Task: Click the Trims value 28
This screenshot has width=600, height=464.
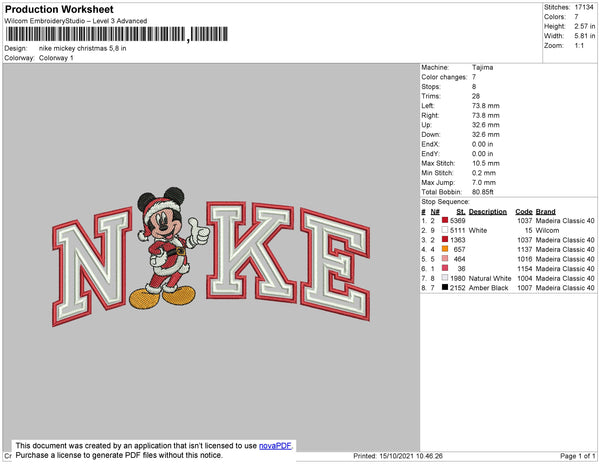Action: [476, 96]
